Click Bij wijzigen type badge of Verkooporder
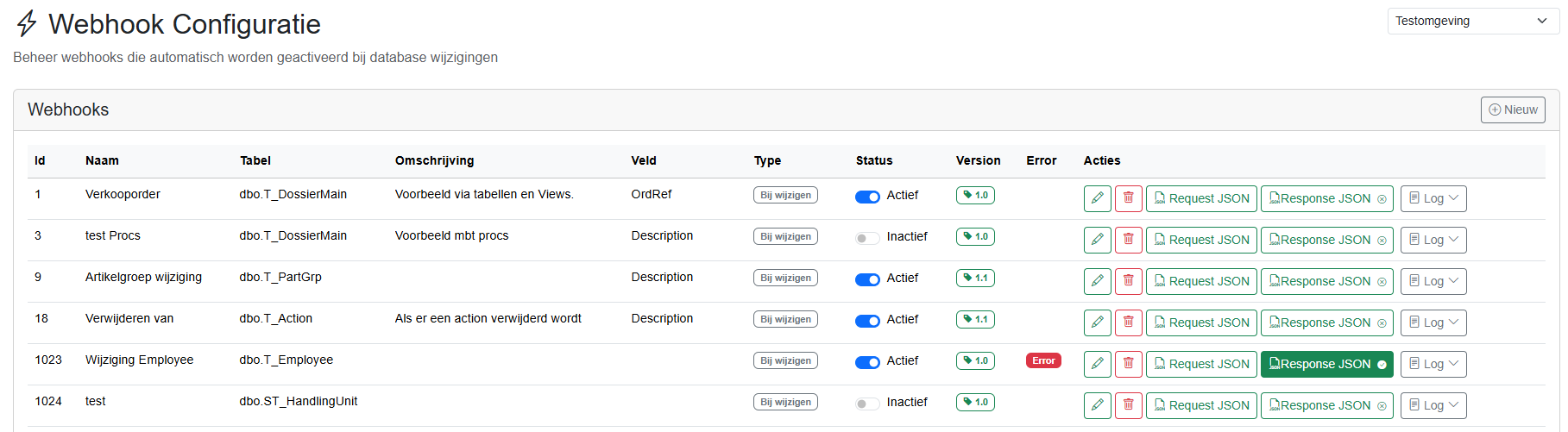The image size is (1568, 432). [x=785, y=195]
